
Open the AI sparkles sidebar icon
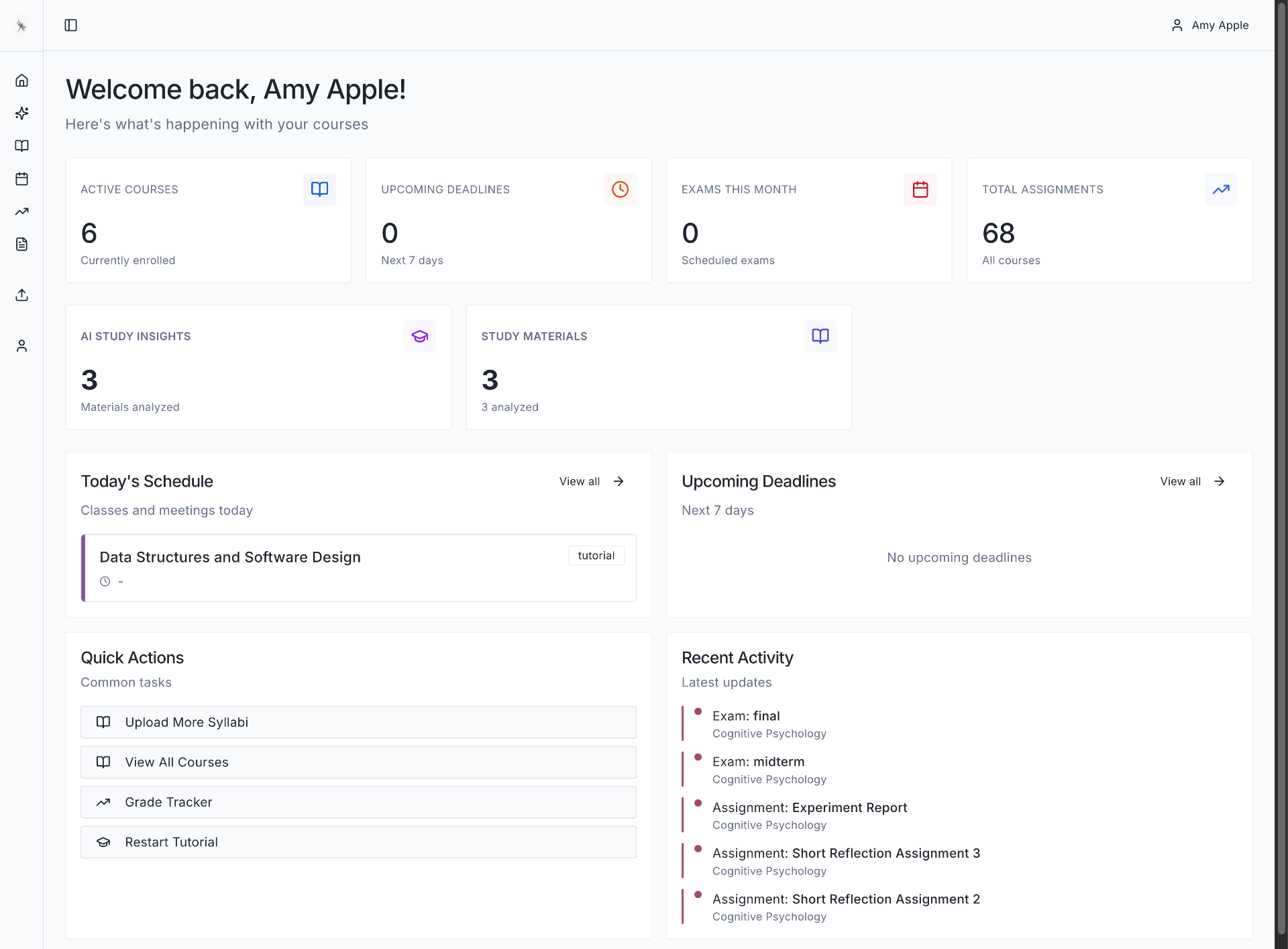tap(21, 113)
